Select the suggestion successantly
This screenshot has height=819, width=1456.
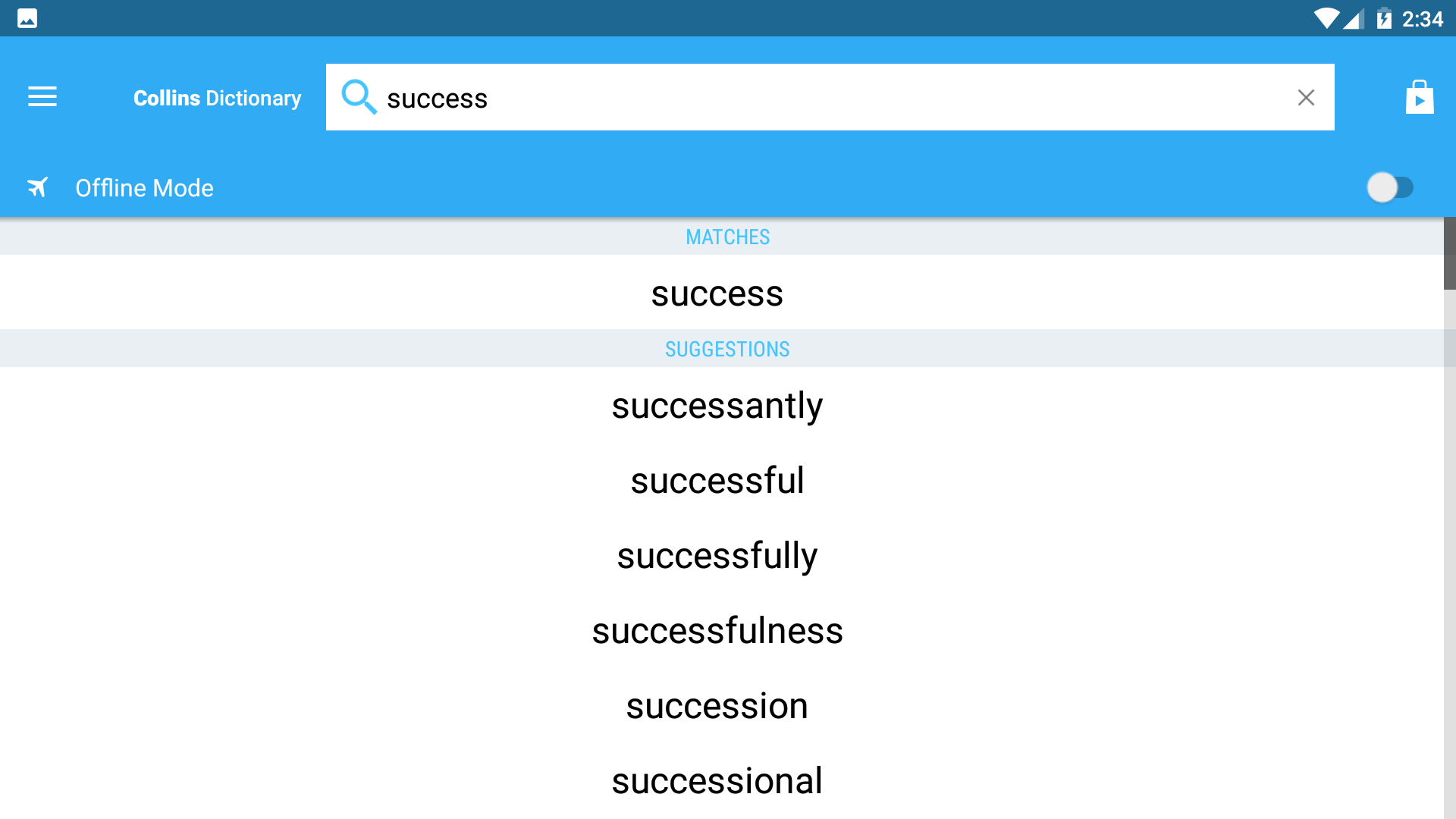coord(722,405)
